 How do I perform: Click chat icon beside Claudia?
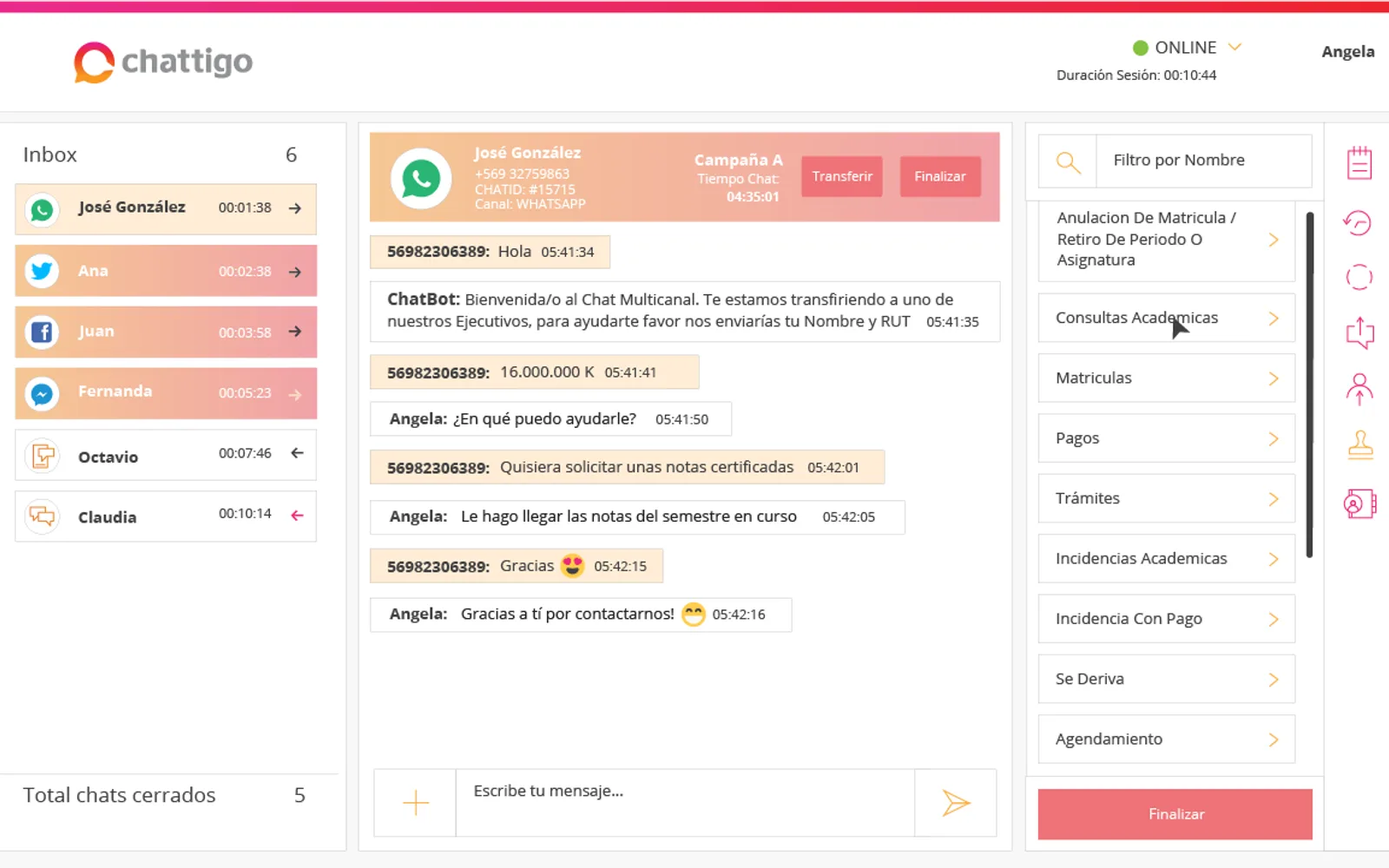point(42,516)
